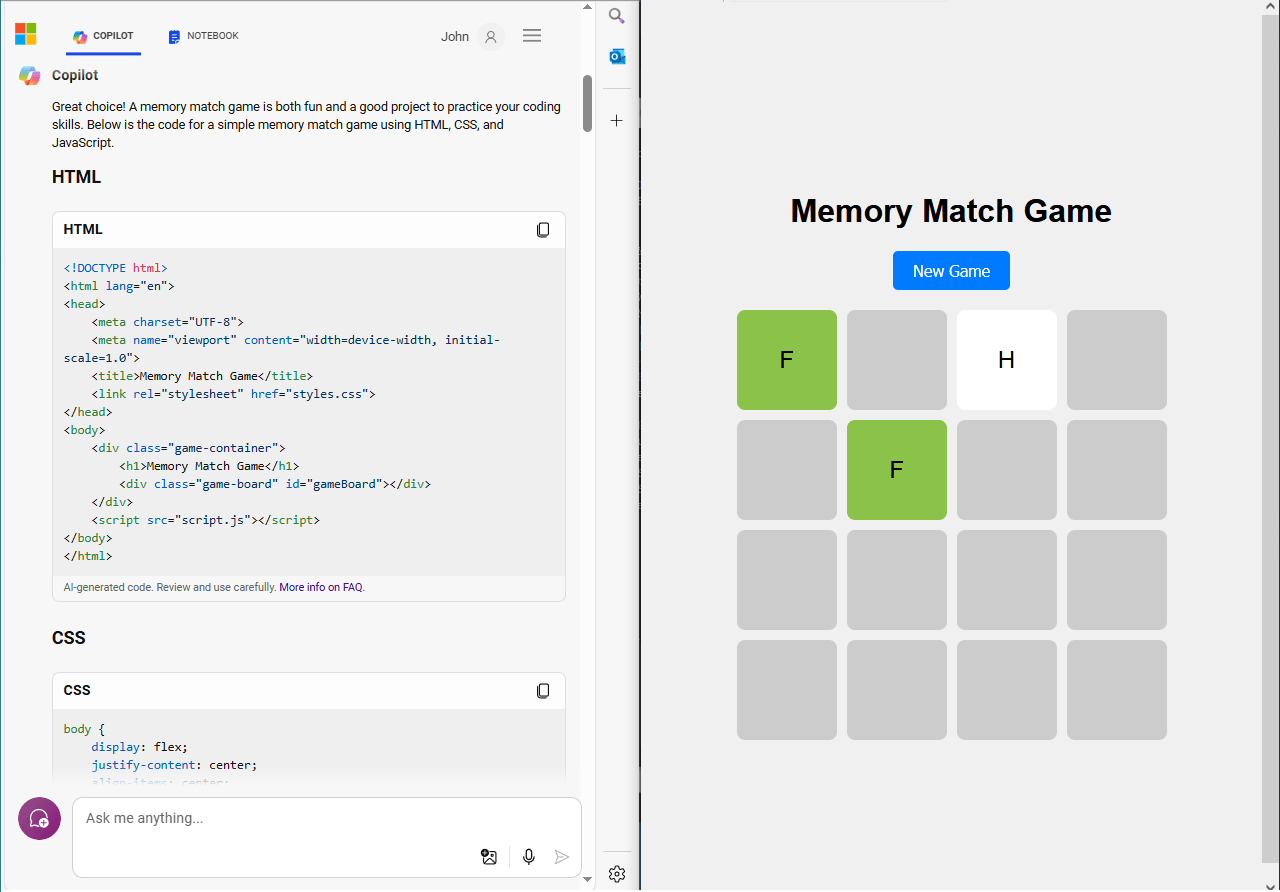Click the send message arrow
This screenshot has height=892, width=1280.
coord(562,857)
